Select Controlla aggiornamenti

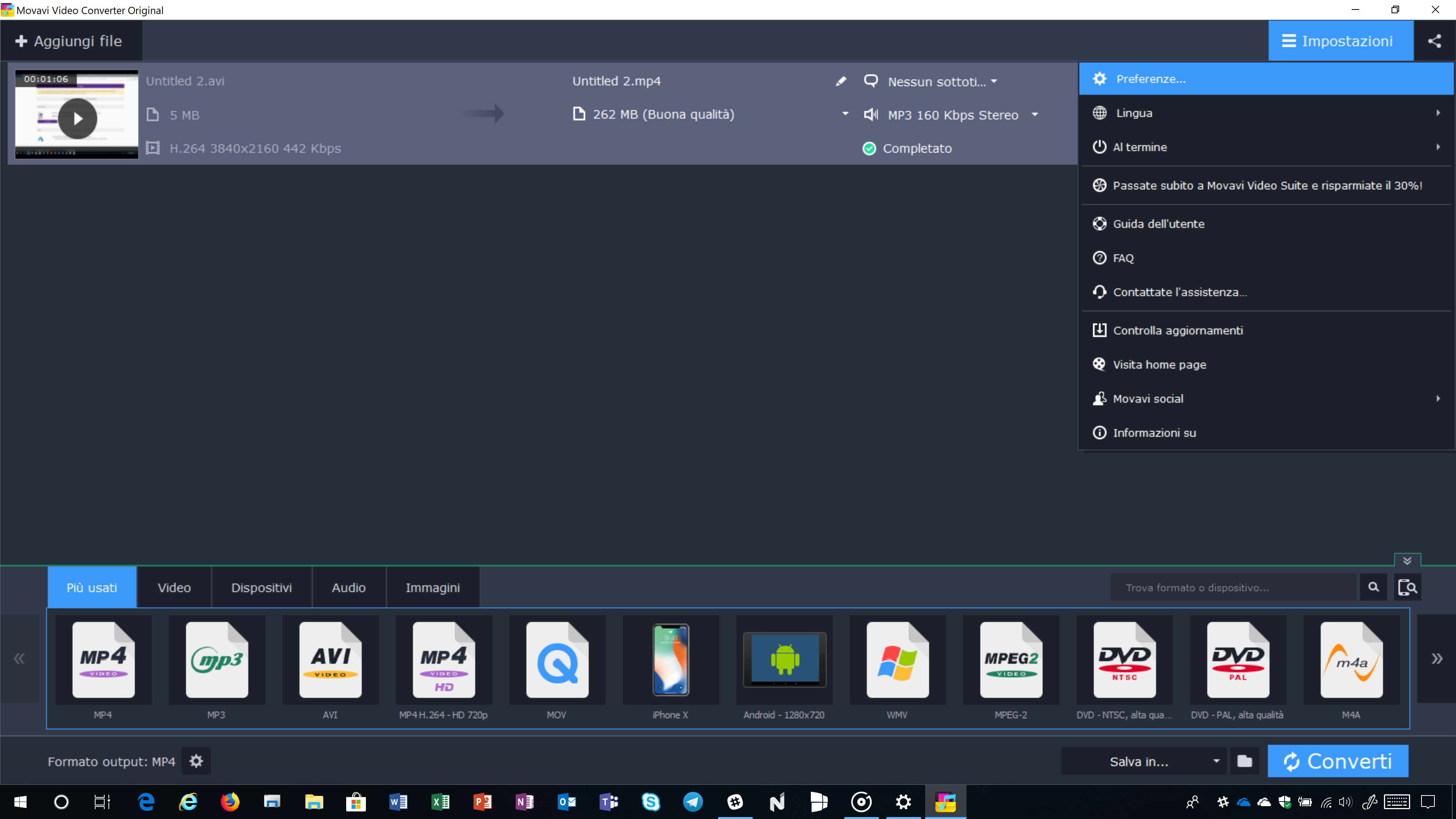pos(1266,330)
